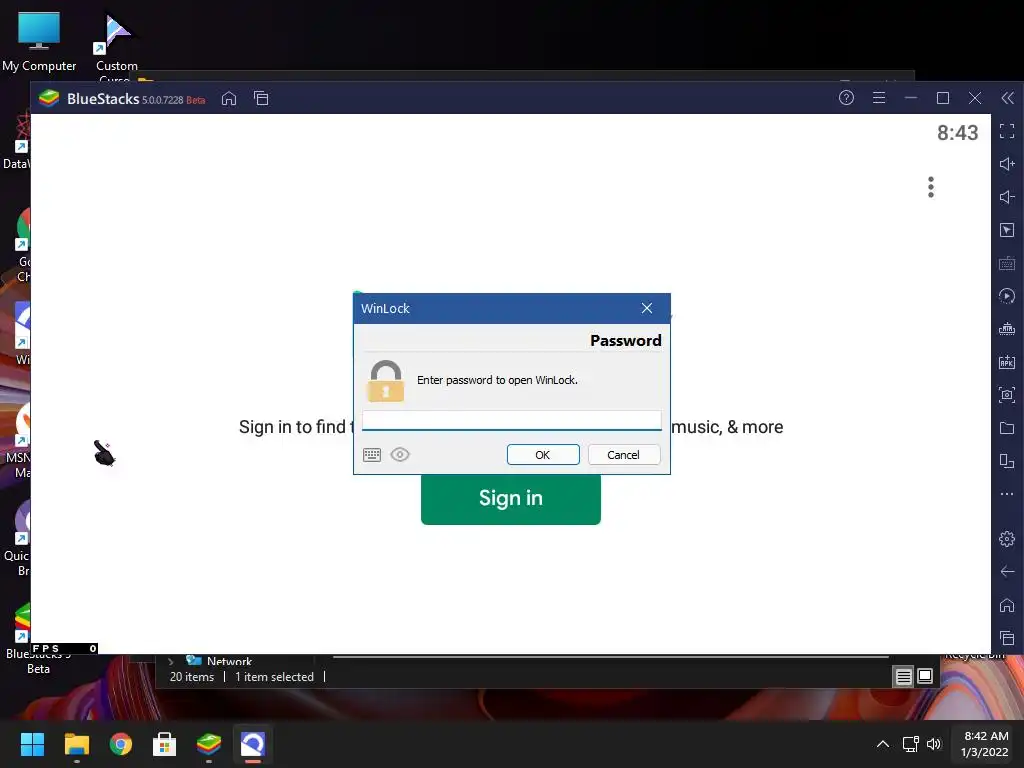
Task: Decrease volume in BlueStacks sidebar
Action: pos(1007,197)
